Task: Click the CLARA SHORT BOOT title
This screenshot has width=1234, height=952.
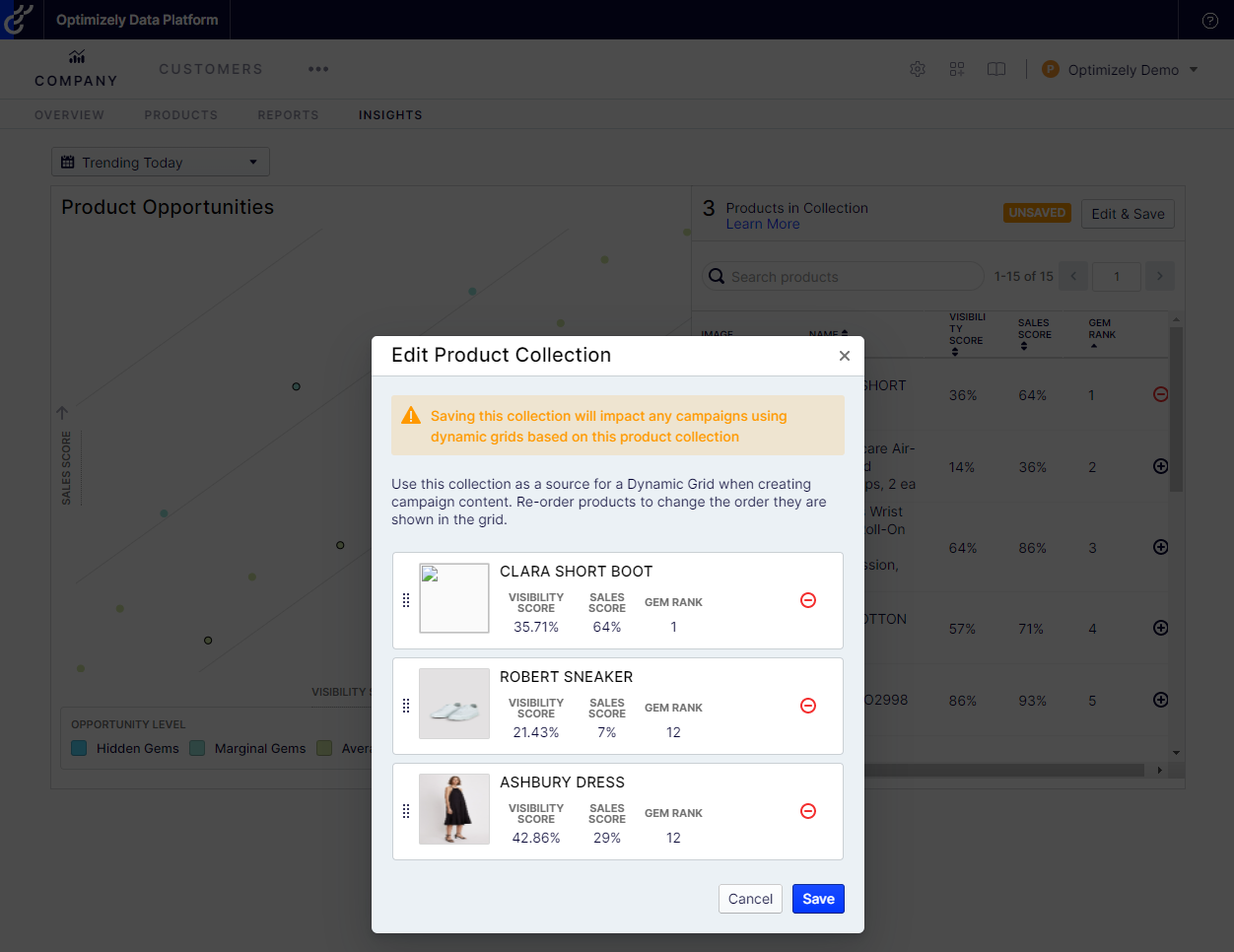Action: tap(576, 572)
